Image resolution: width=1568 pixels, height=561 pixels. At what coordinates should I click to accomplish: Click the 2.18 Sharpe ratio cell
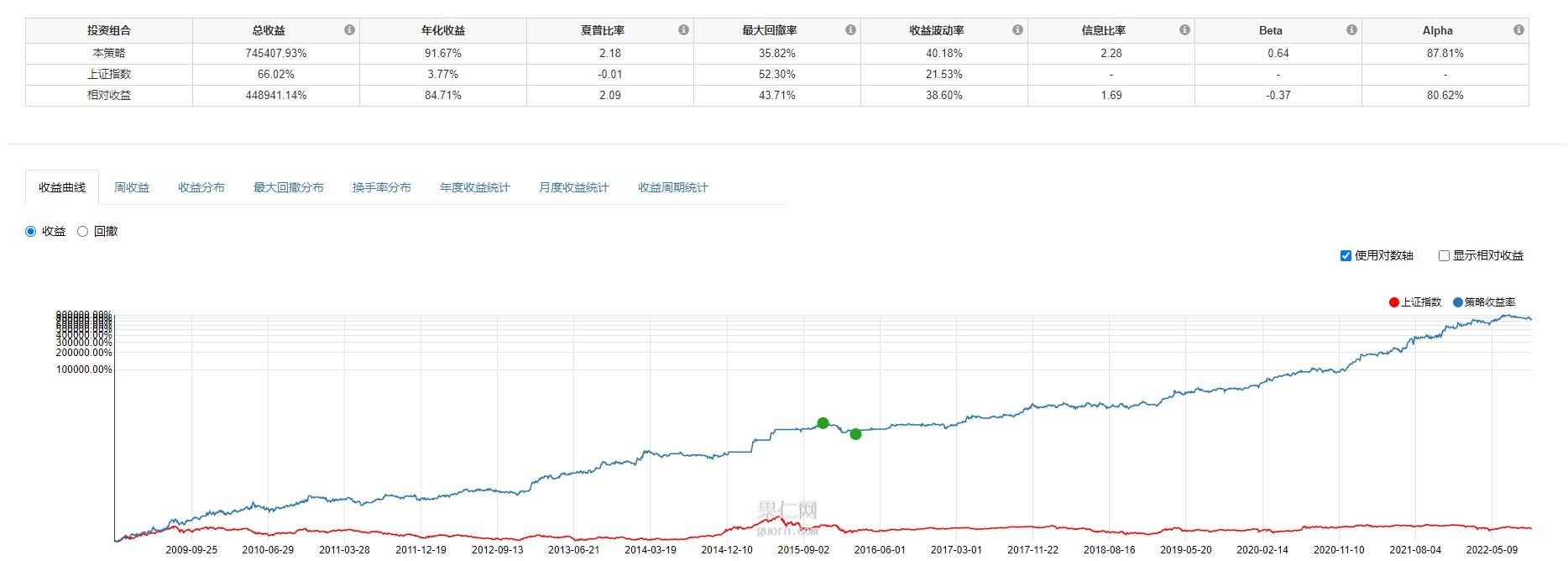point(610,53)
